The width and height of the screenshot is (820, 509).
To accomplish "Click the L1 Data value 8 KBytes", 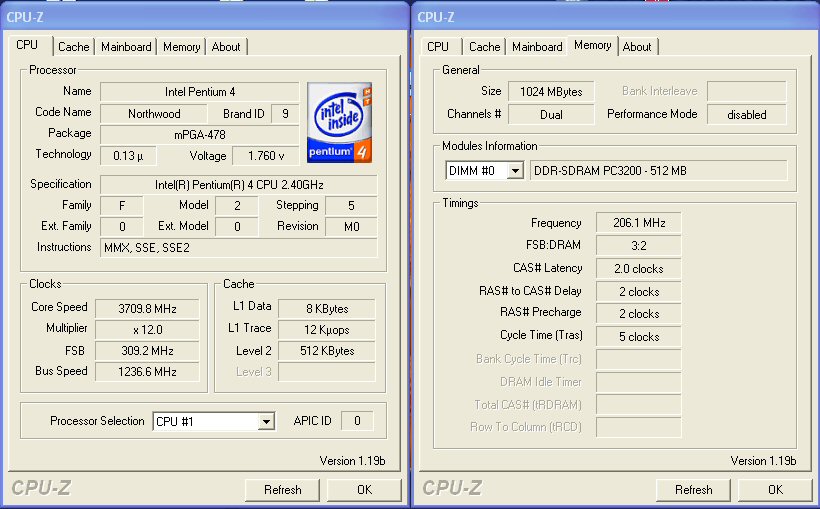I will coord(327,309).
